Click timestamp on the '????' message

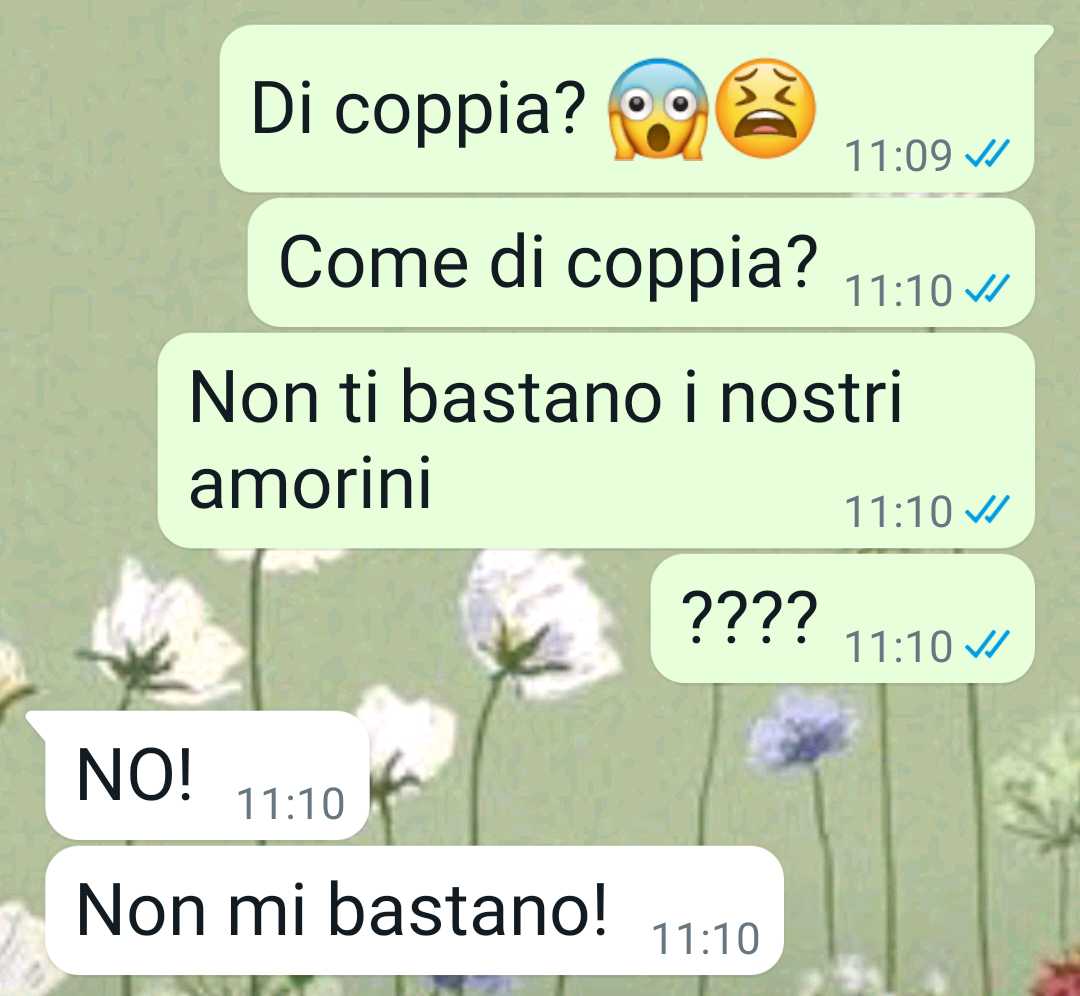click(x=898, y=647)
